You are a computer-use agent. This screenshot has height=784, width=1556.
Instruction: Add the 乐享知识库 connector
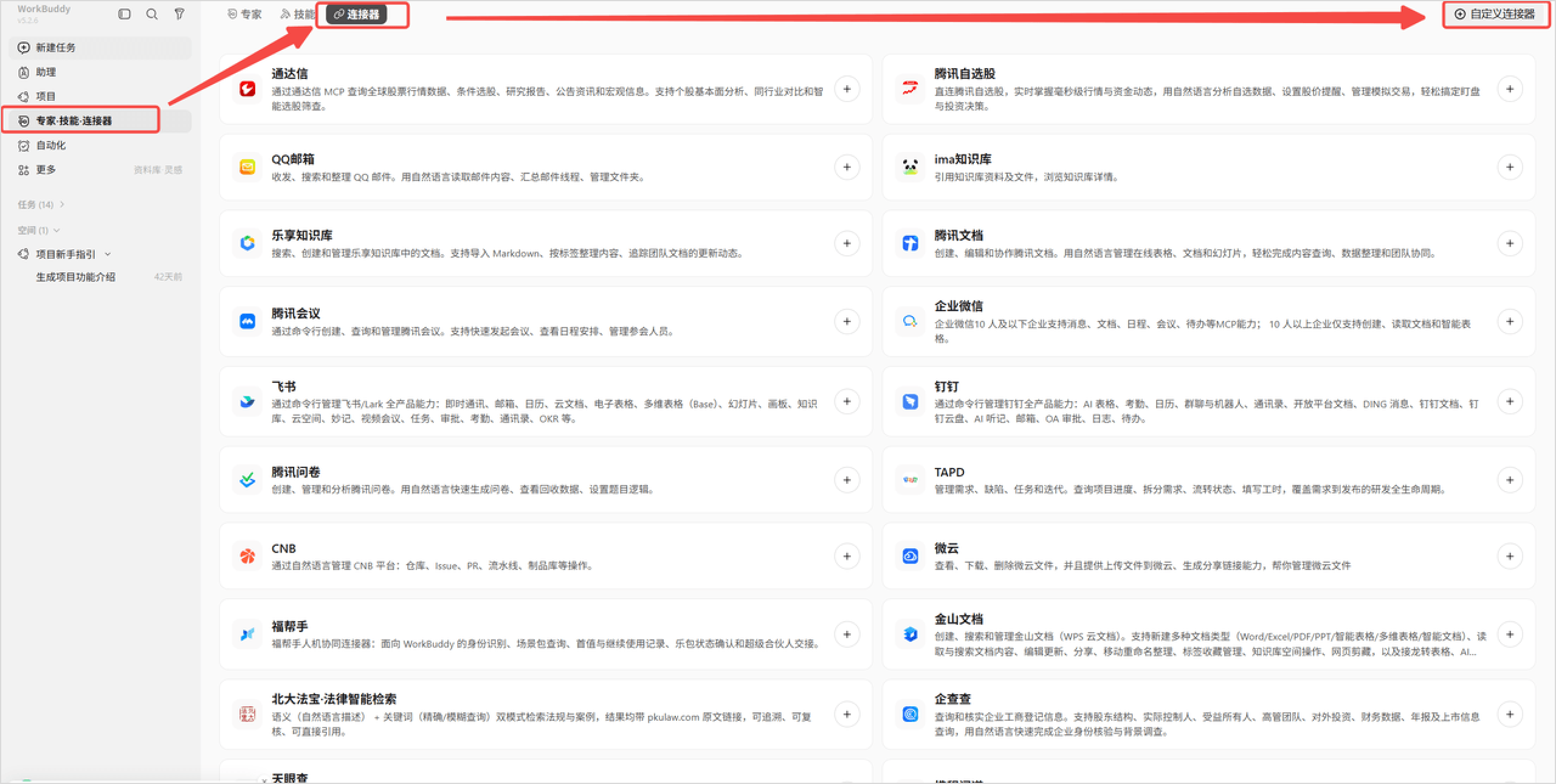click(x=847, y=244)
